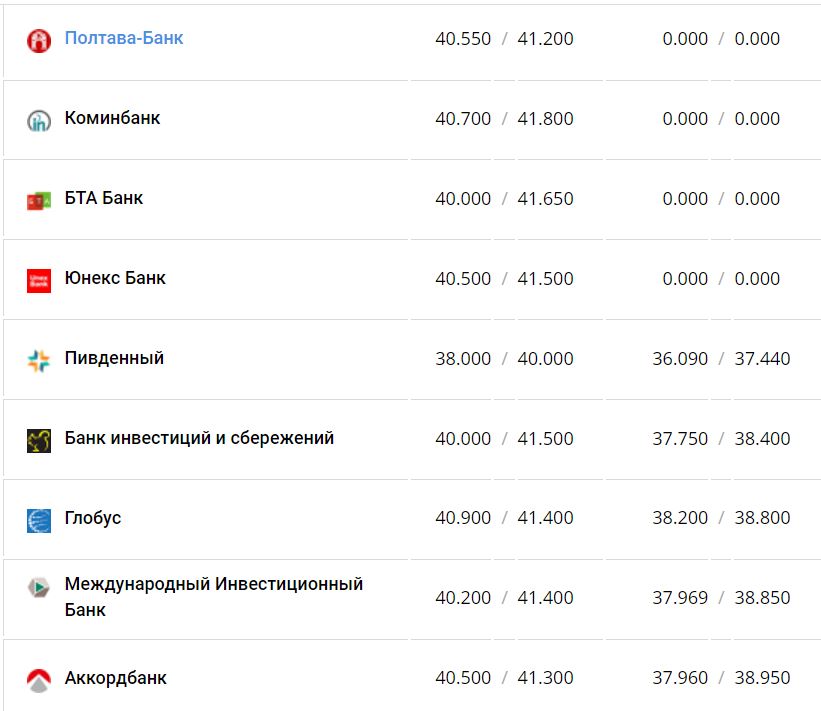Click the colorful Пивденный cross logo

coord(39,357)
